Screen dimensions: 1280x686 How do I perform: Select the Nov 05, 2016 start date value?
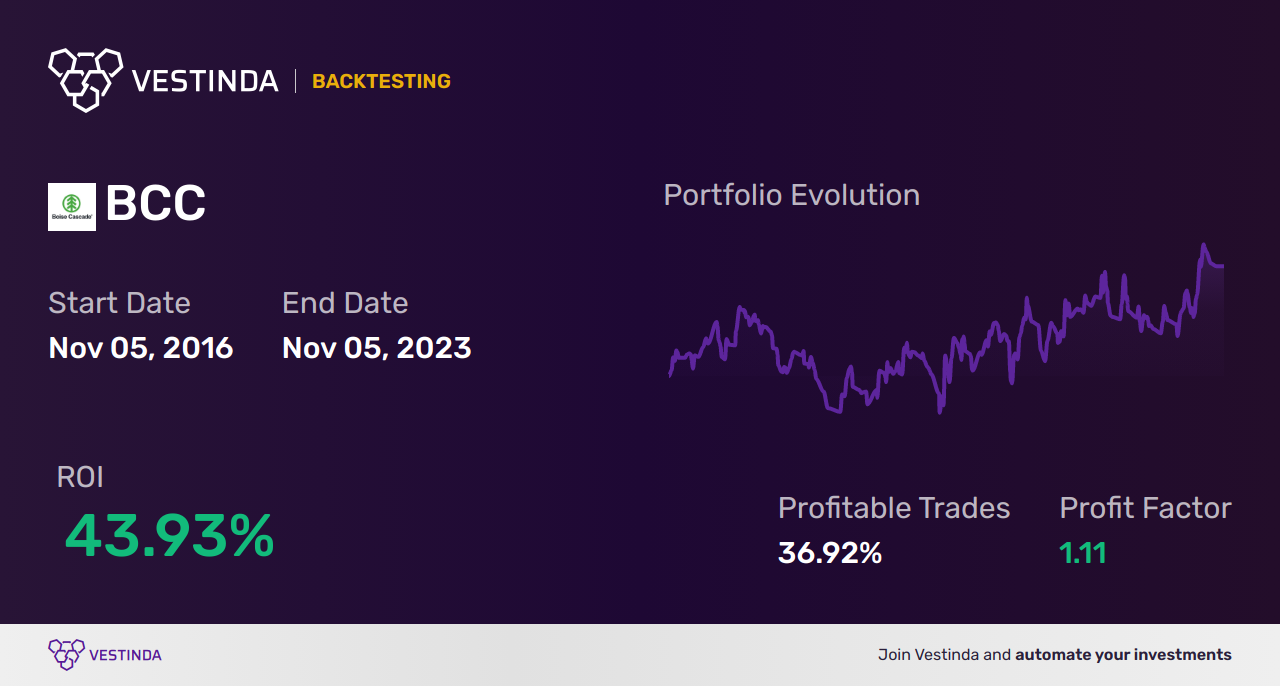141,348
